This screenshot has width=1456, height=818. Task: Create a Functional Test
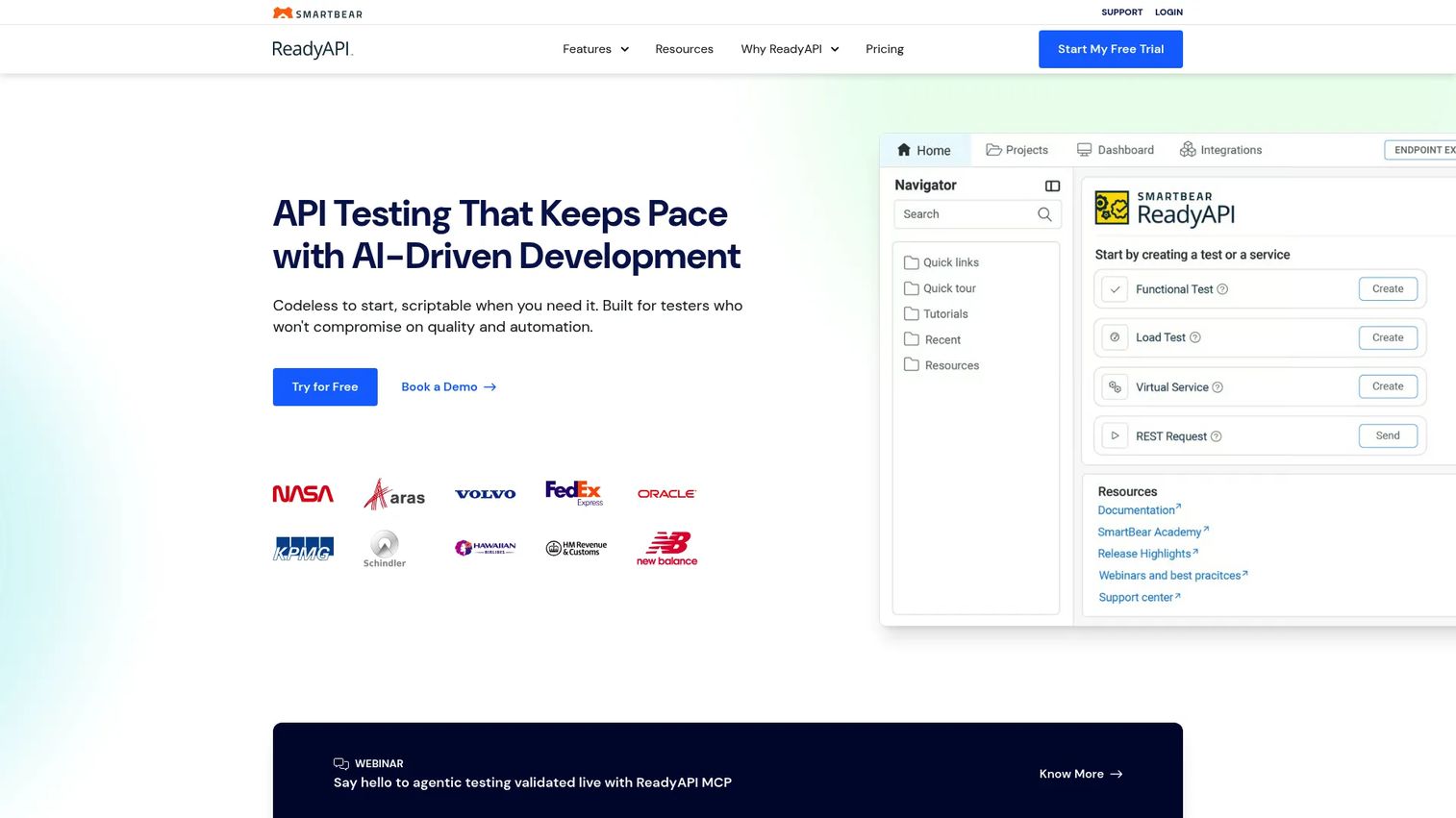[1388, 289]
